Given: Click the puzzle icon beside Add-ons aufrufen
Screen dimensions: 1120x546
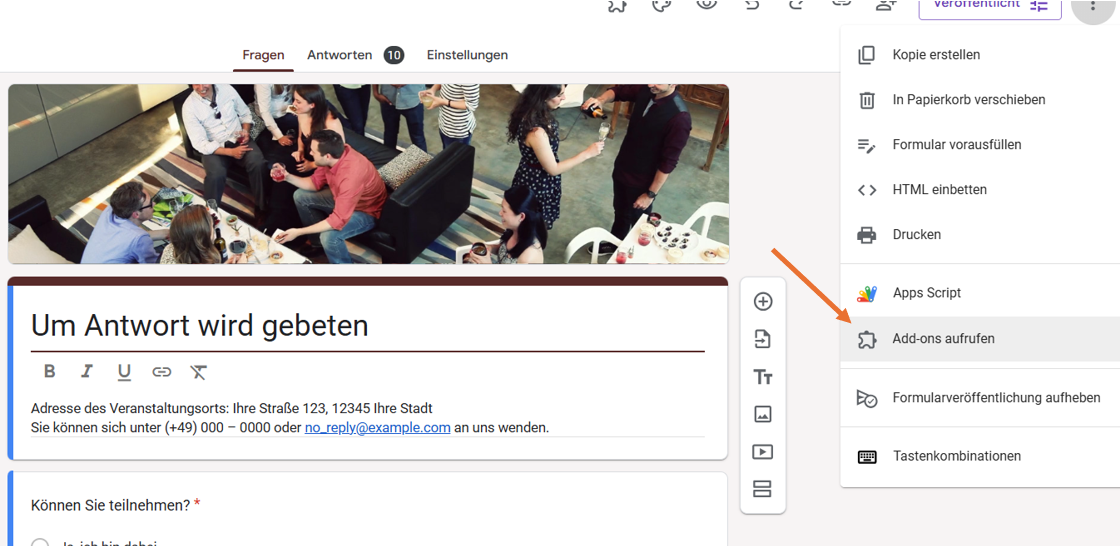Looking at the screenshot, I should 866,339.
